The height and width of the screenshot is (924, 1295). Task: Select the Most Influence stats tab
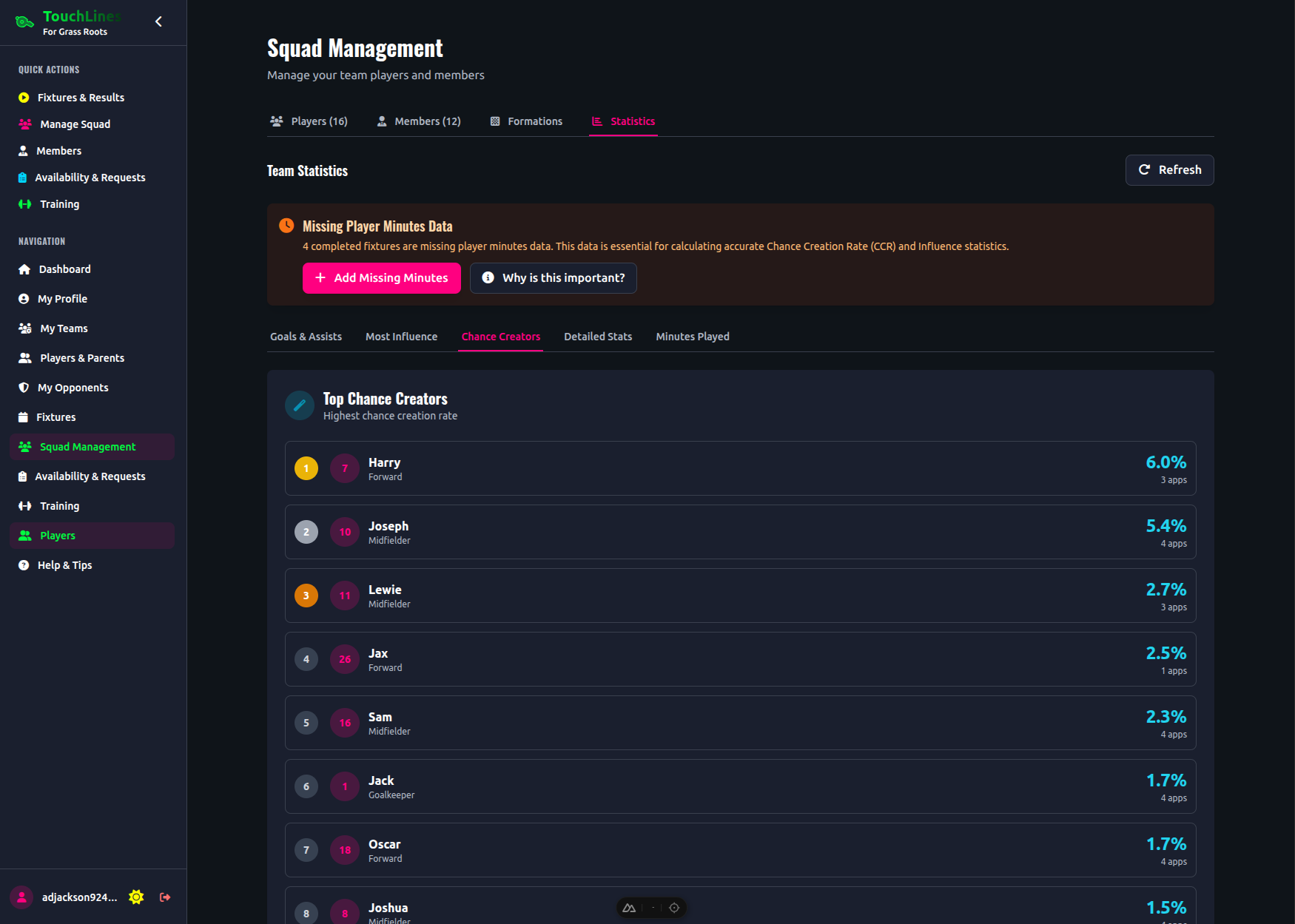point(401,337)
